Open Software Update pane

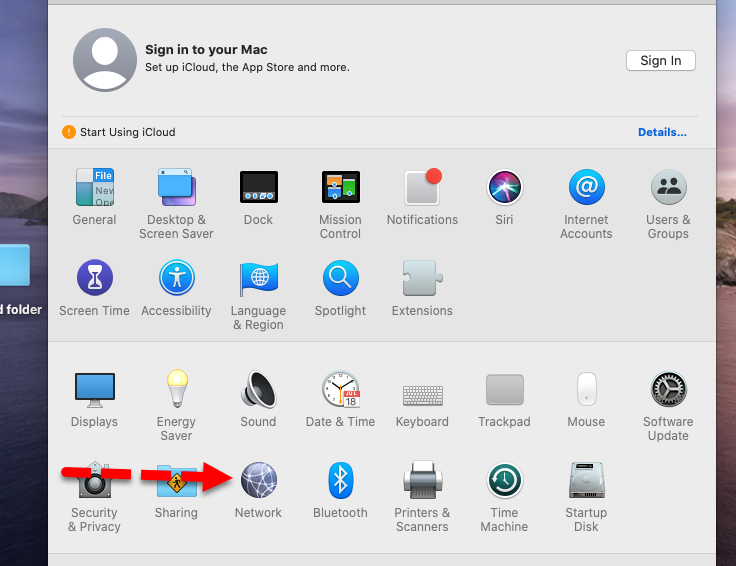click(668, 390)
